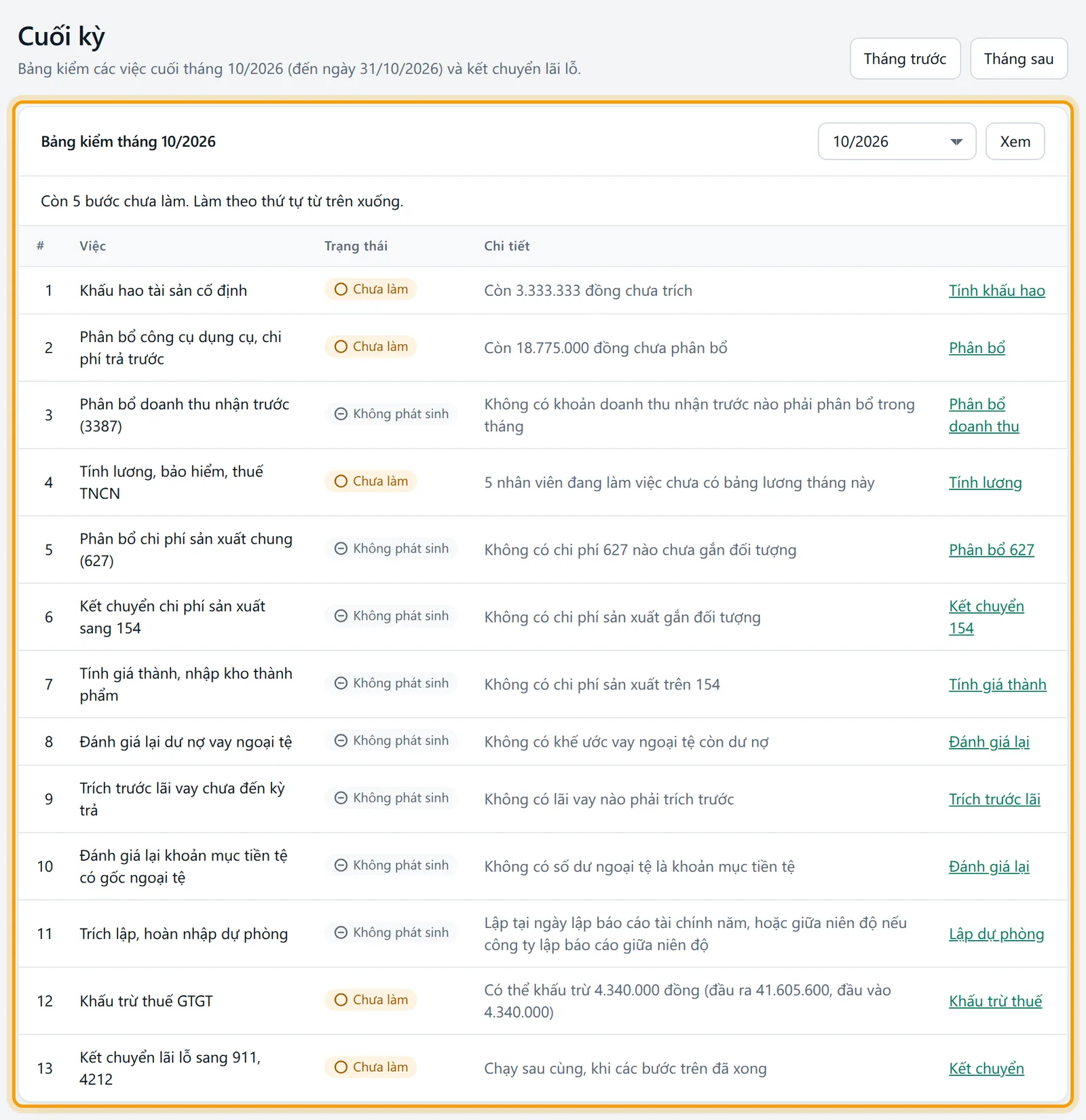
Task: Click the Trạng thái column header
Action: [356, 246]
